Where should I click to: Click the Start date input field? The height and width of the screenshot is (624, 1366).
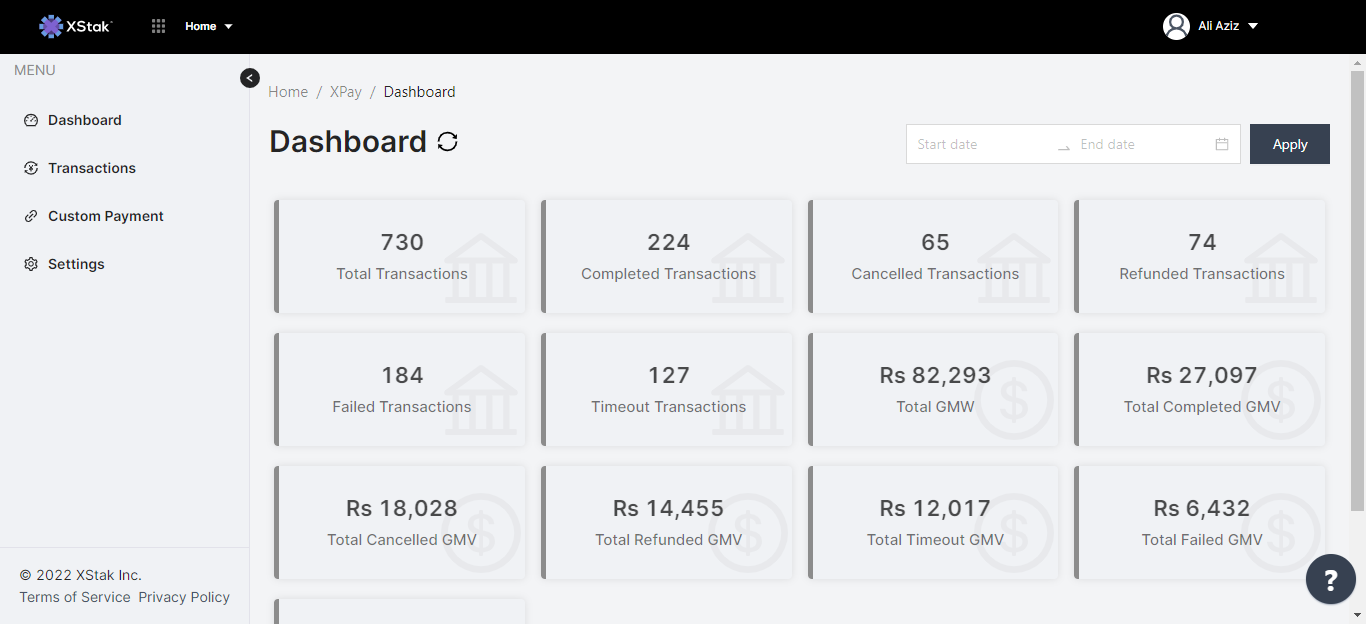click(980, 144)
